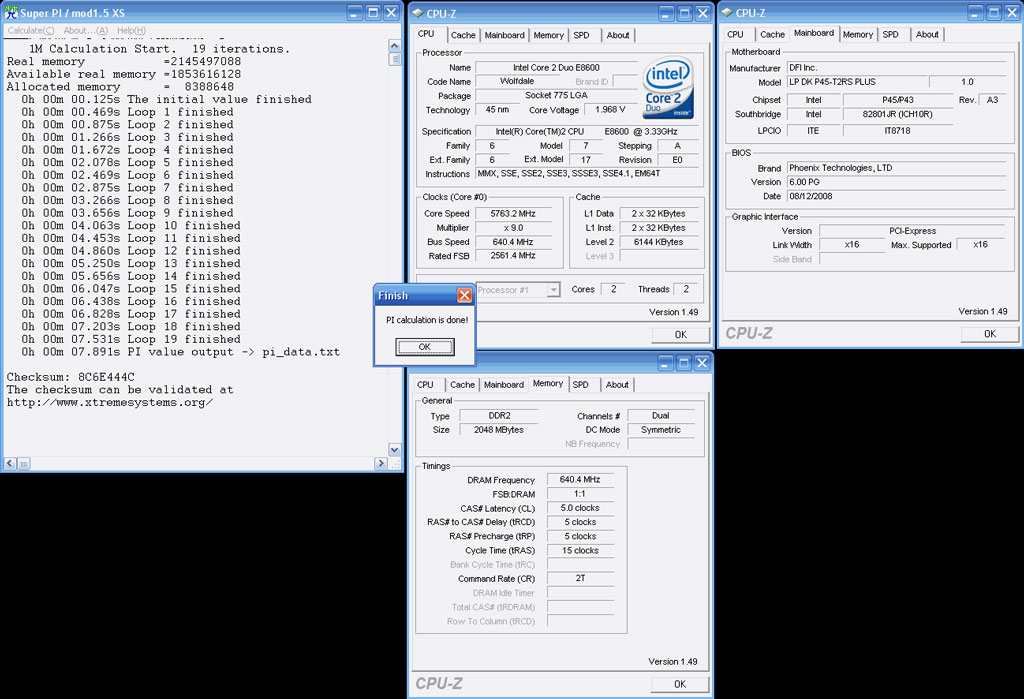The image size is (1024, 699).
Task: Select CPU tab in the top middle CPU-Z window
Action: point(426,34)
